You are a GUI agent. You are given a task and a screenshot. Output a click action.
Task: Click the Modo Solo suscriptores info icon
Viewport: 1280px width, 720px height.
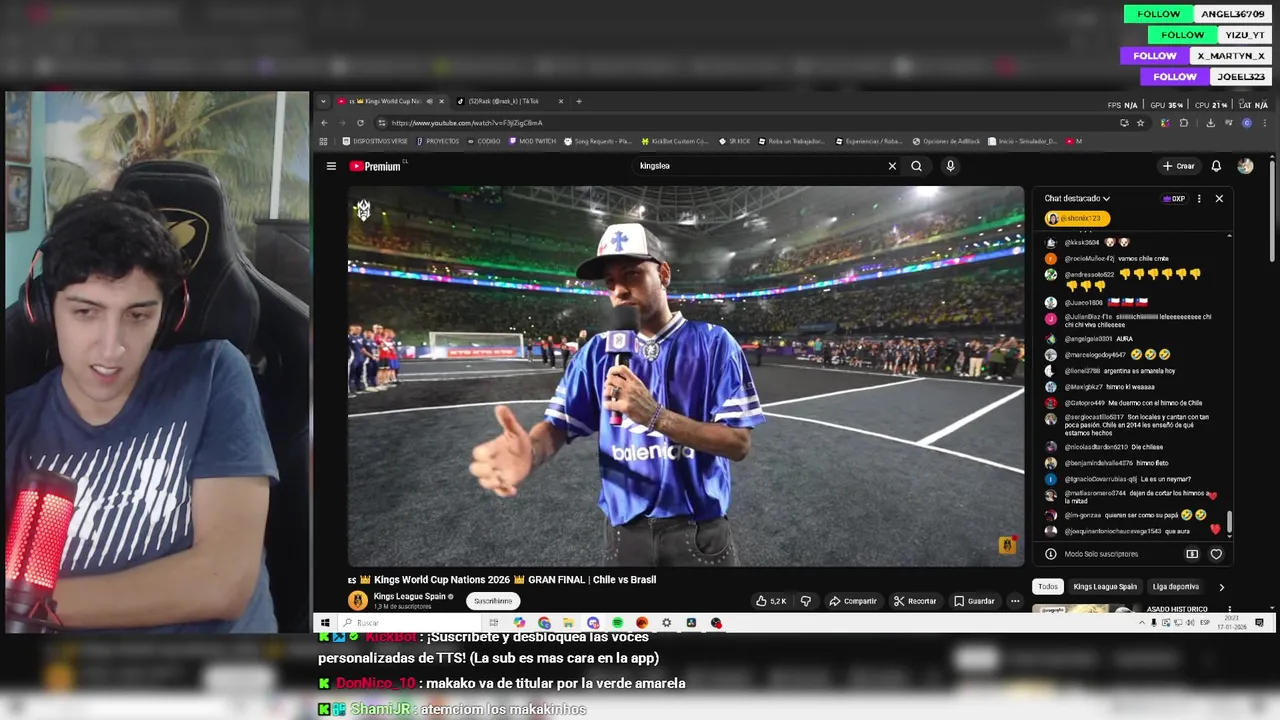pos(1051,554)
